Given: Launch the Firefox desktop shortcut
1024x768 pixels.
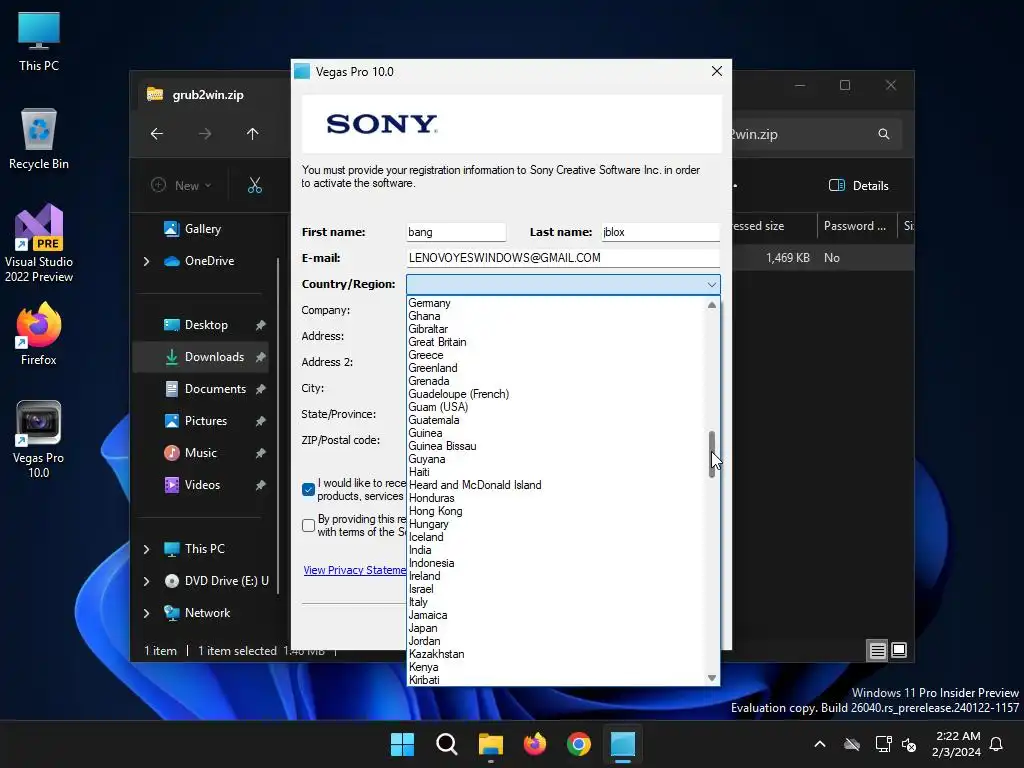Looking at the screenshot, I should tap(39, 334).
